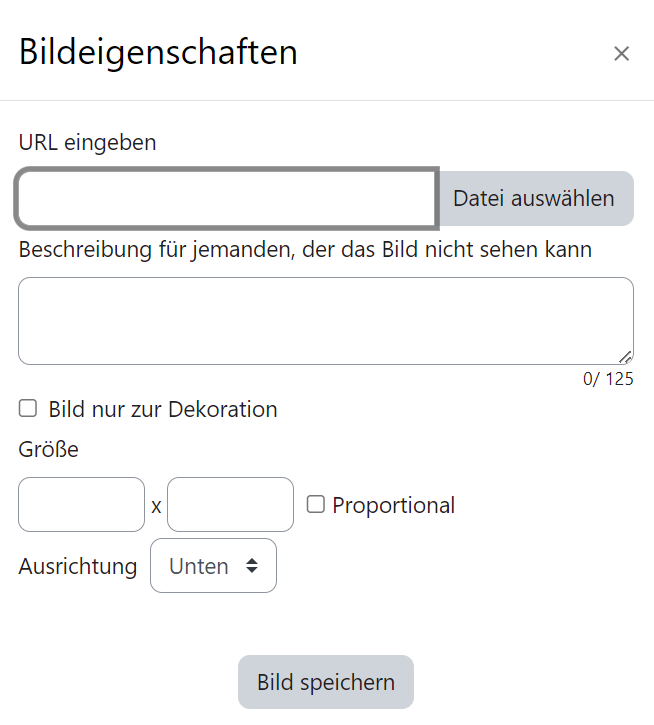Click the image height input field
This screenshot has width=654, height=725.
pos(230,505)
